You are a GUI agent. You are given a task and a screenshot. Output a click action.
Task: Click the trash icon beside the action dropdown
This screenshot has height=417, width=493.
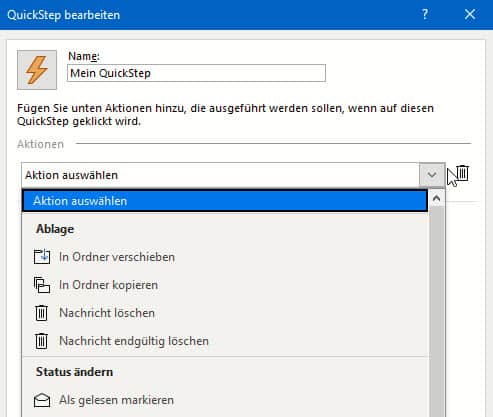click(x=463, y=173)
